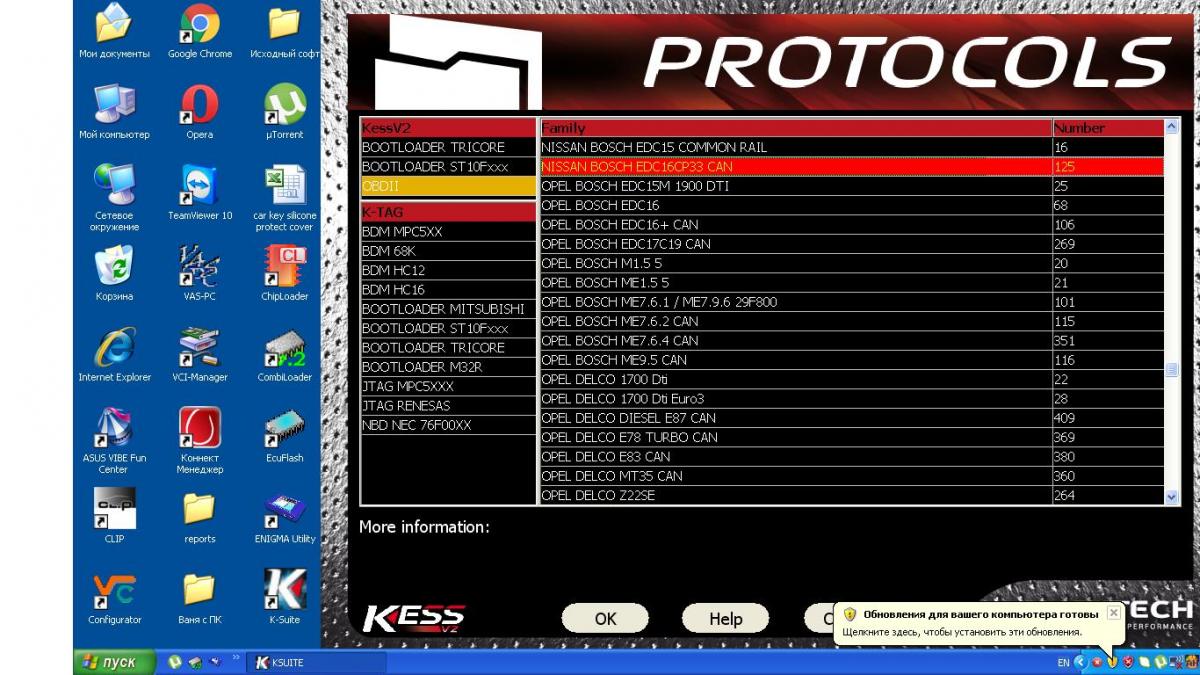1200x675 pixels.
Task: Close the update notification balloon
Action: click(x=1113, y=613)
